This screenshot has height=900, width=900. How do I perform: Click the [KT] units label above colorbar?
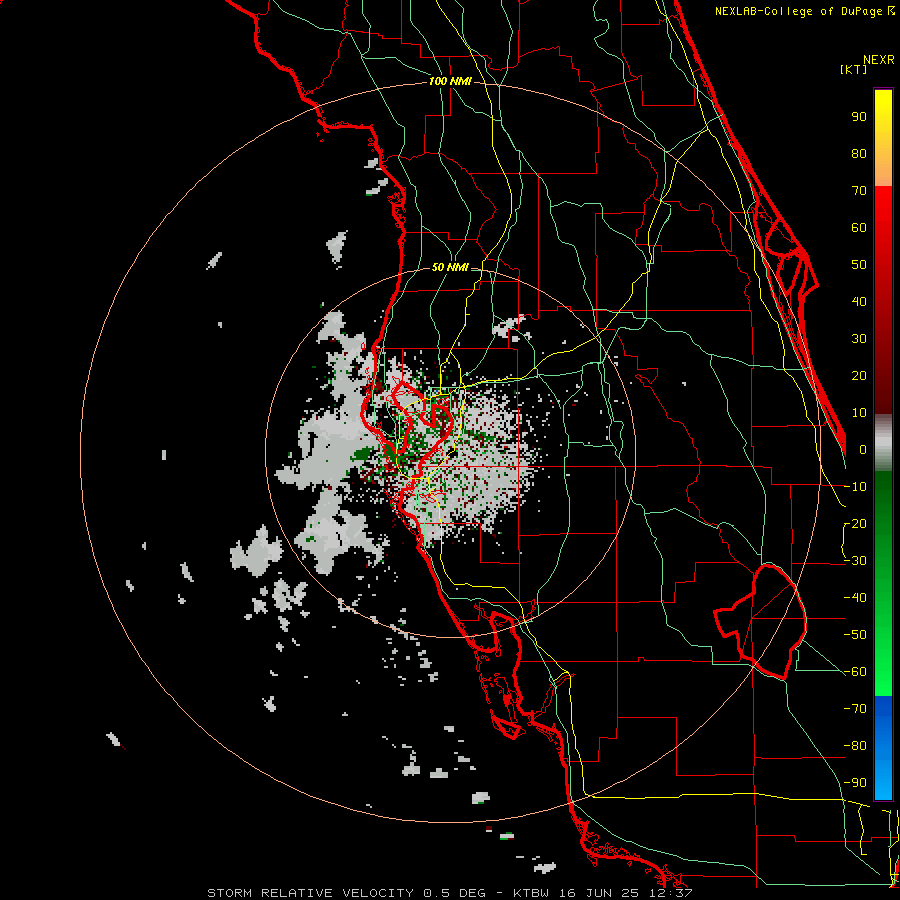pos(854,69)
